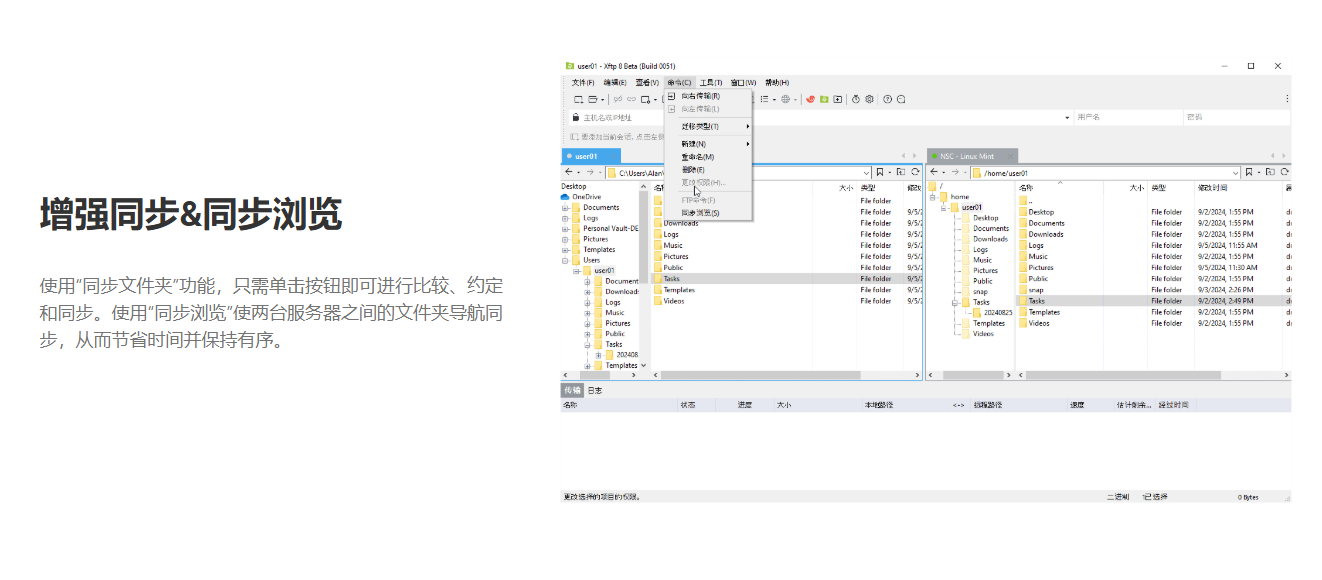Click the new session toolbar icon

coord(578,99)
